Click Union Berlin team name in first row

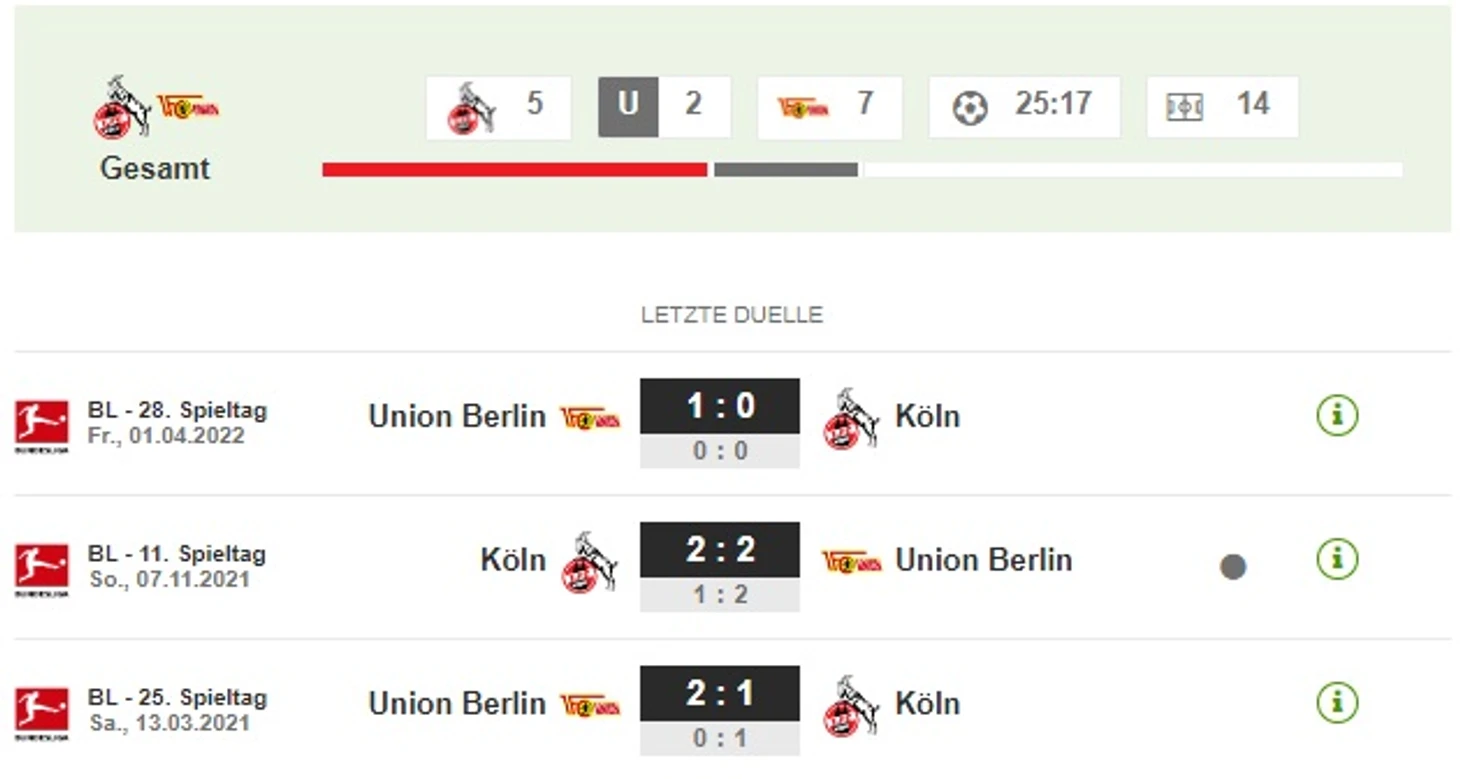(457, 416)
